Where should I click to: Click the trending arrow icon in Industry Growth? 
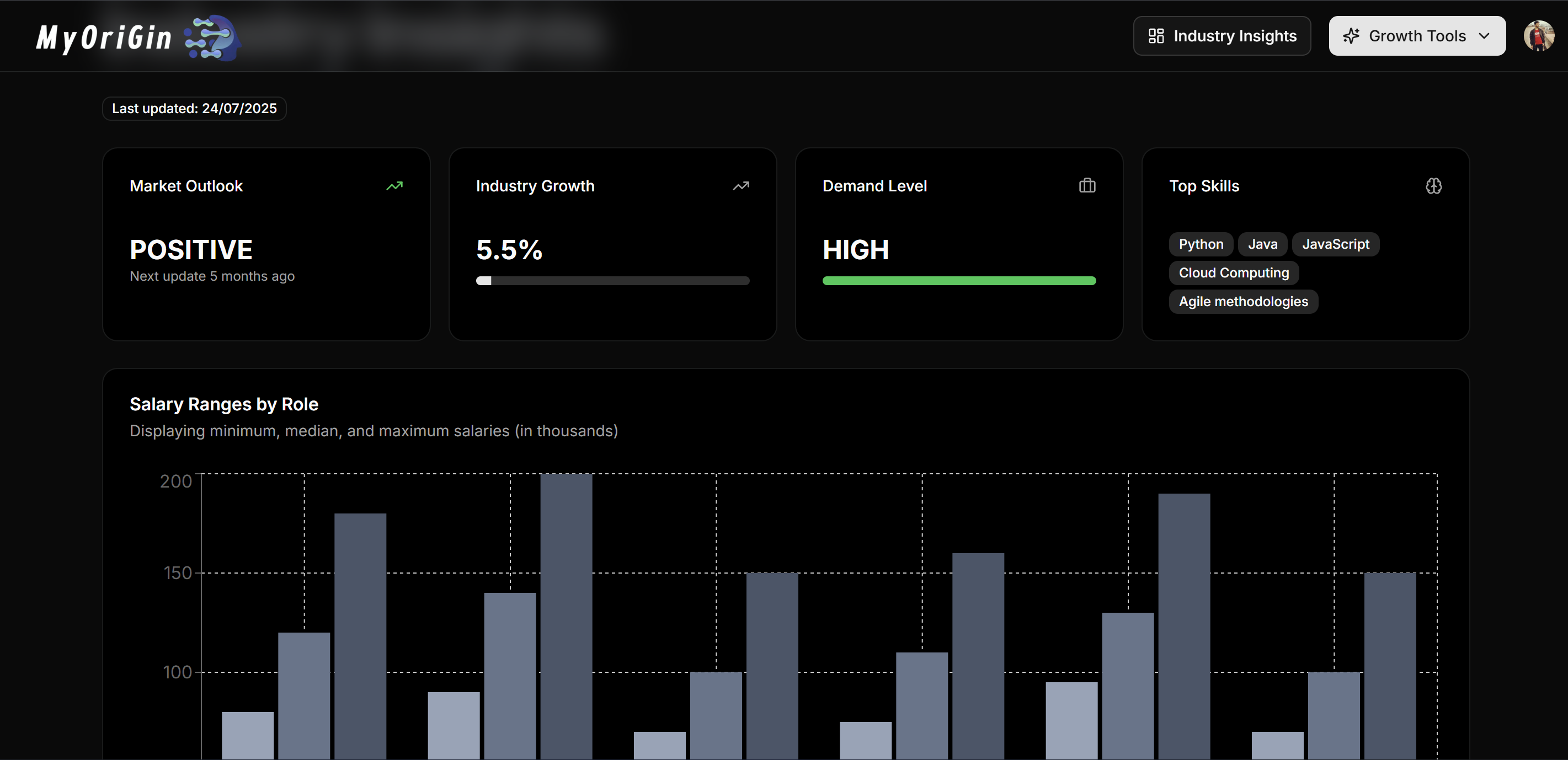pos(741,186)
